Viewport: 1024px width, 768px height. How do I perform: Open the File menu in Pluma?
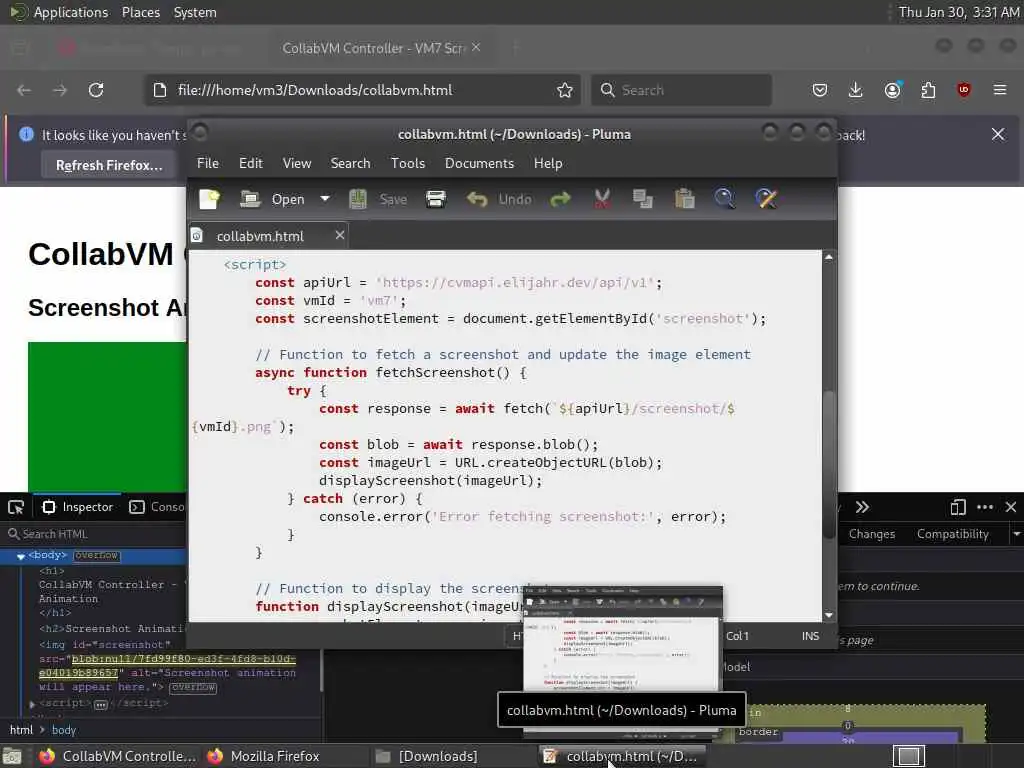(x=208, y=163)
